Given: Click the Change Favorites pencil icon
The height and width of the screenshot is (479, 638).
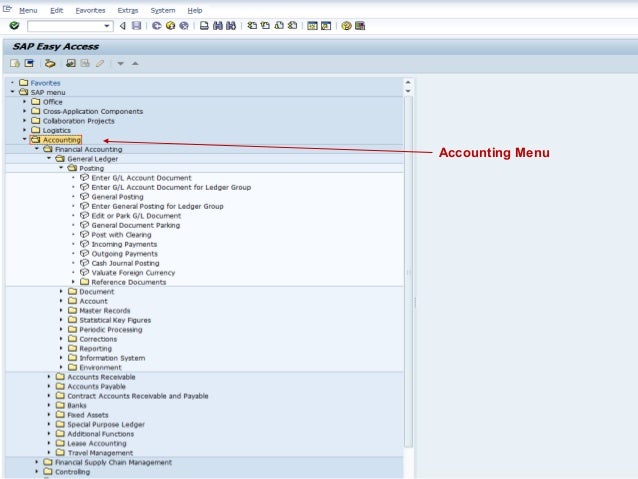Looking at the screenshot, I should tap(100, 63).
